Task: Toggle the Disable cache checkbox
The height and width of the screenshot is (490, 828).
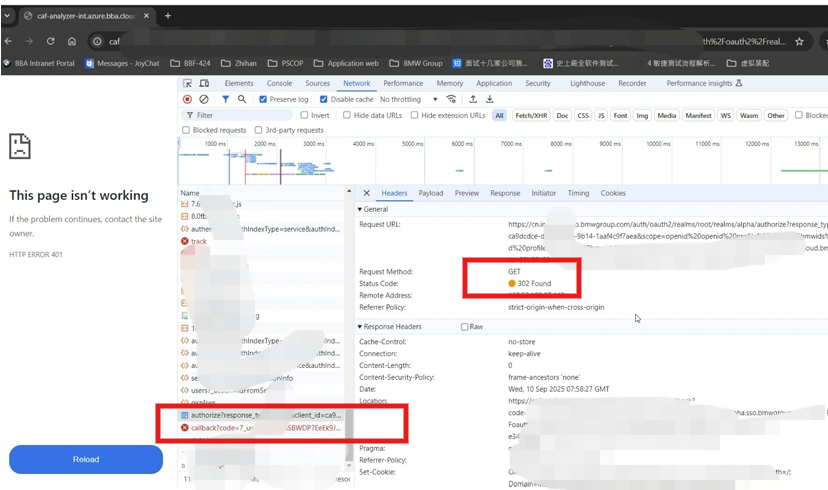Action: point(324,100)
